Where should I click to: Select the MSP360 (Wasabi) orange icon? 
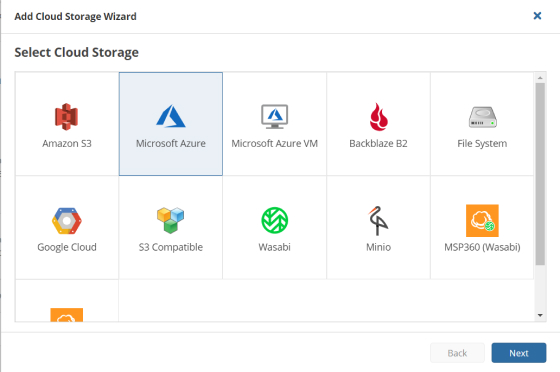pos(482,221)
